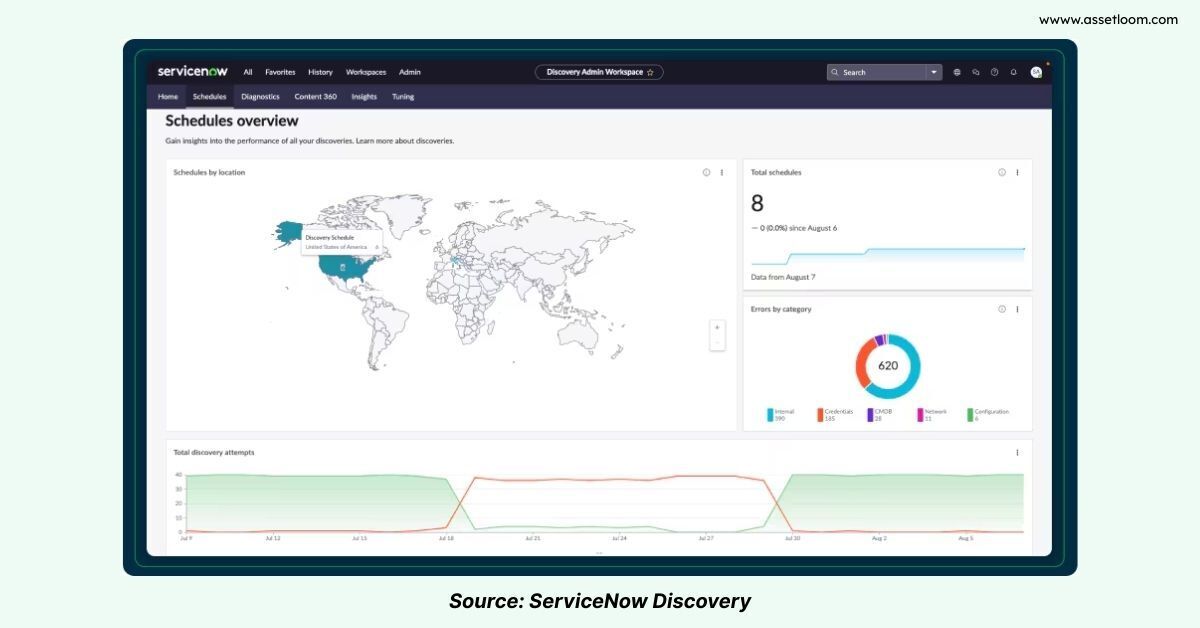Select the blue Internal donut segment
The height and width of the screenshot is (628, 1200).
[x=912, y=372]
